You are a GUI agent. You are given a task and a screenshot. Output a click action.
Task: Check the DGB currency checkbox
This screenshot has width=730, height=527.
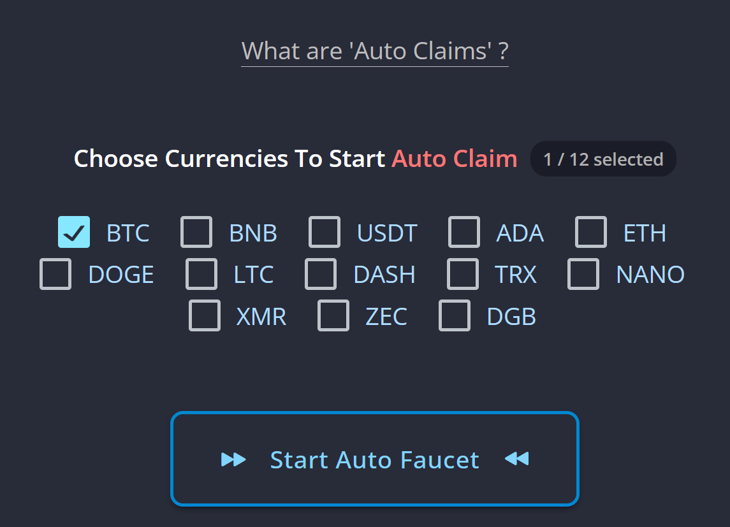click(455, 316)
